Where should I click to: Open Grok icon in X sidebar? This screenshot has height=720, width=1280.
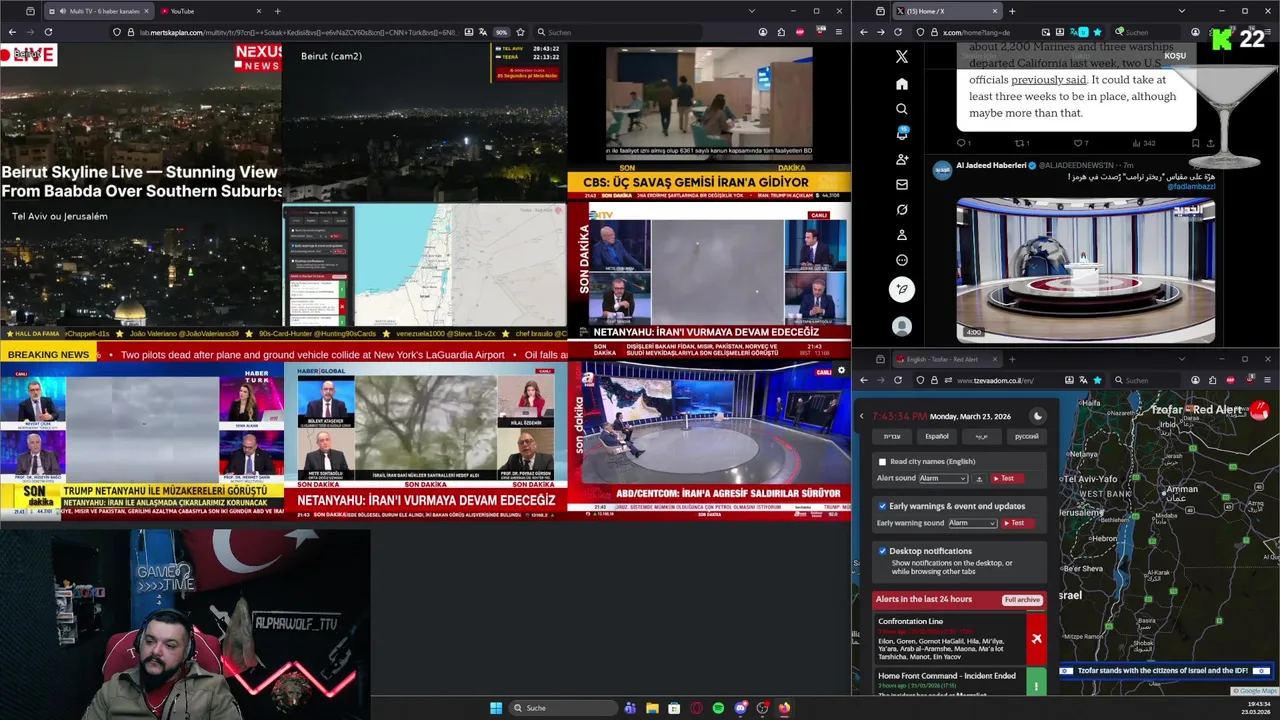pyautogui.click(x=902, y=210)
